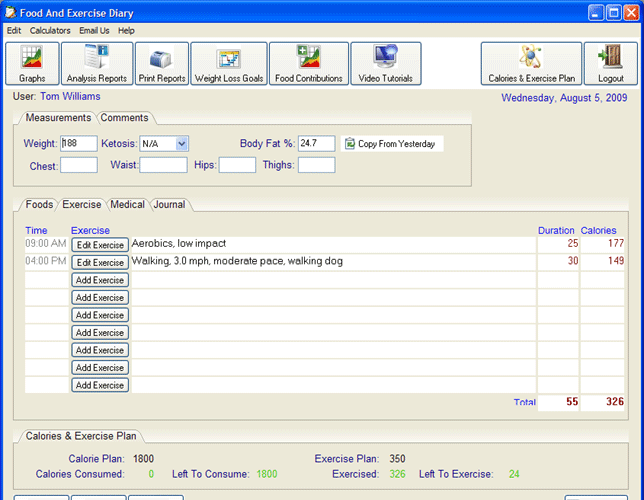Edit the Walking 3.0 mph exercise entry

click(x=100, y=263)
